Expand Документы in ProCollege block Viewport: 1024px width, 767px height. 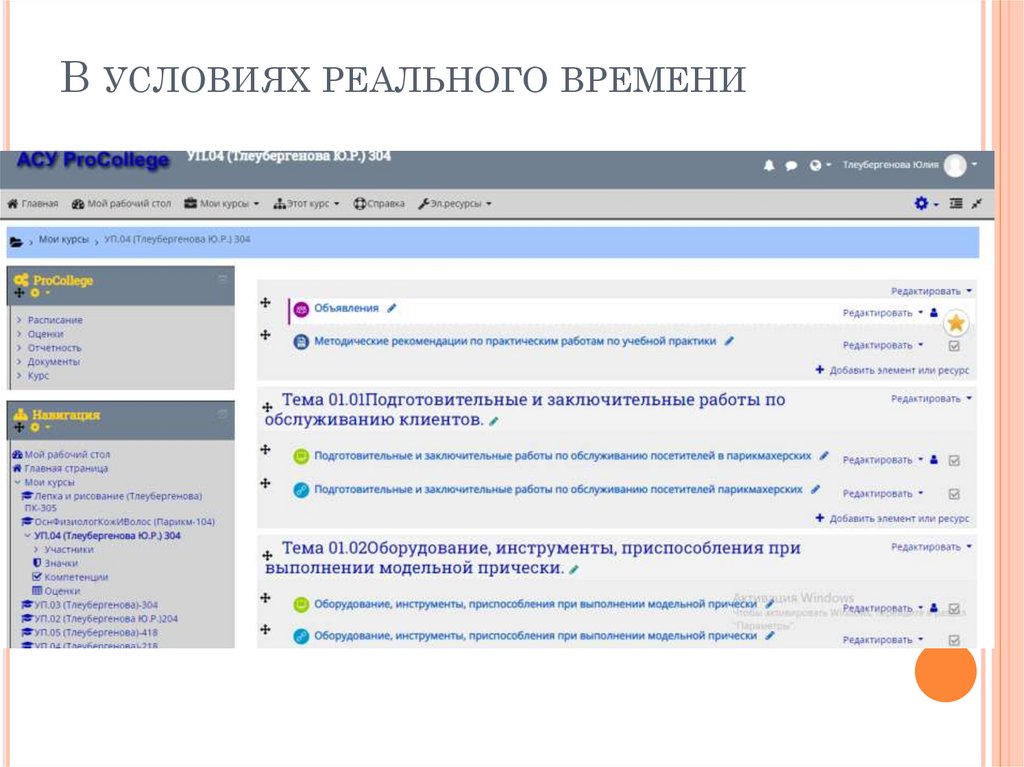[54, 361]
